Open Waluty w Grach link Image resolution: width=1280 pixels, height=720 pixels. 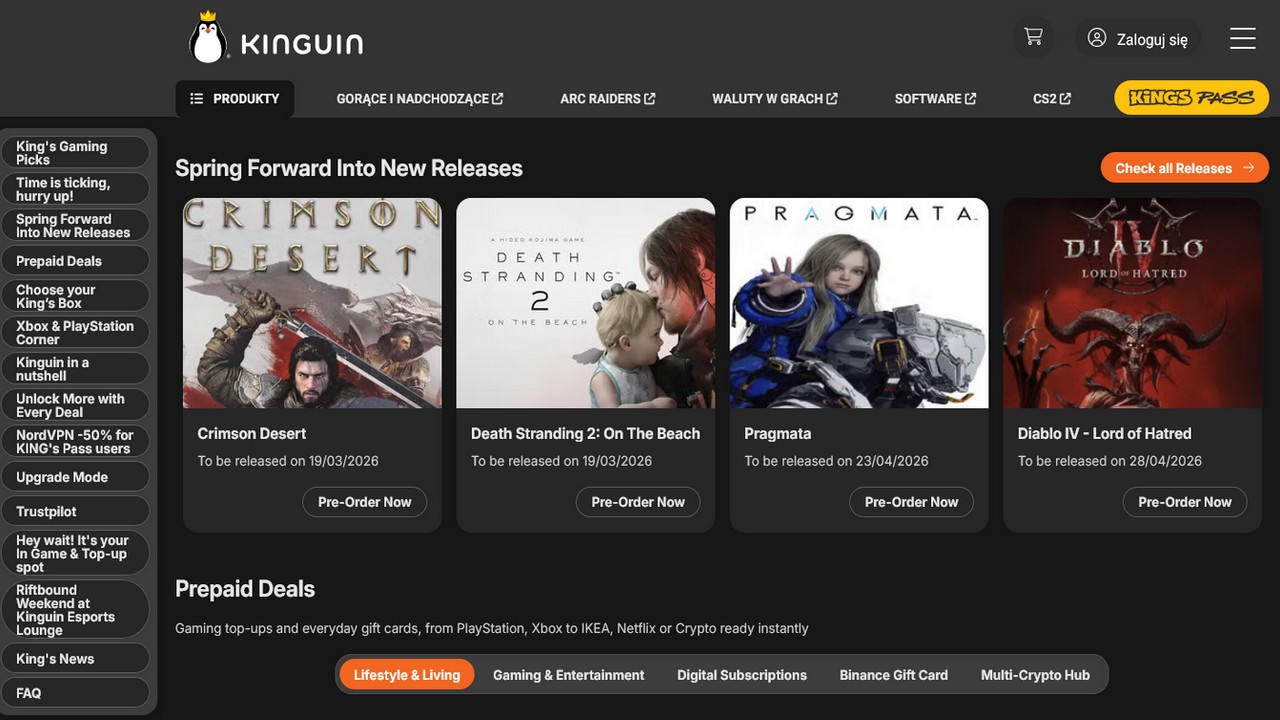pos(774,98)
